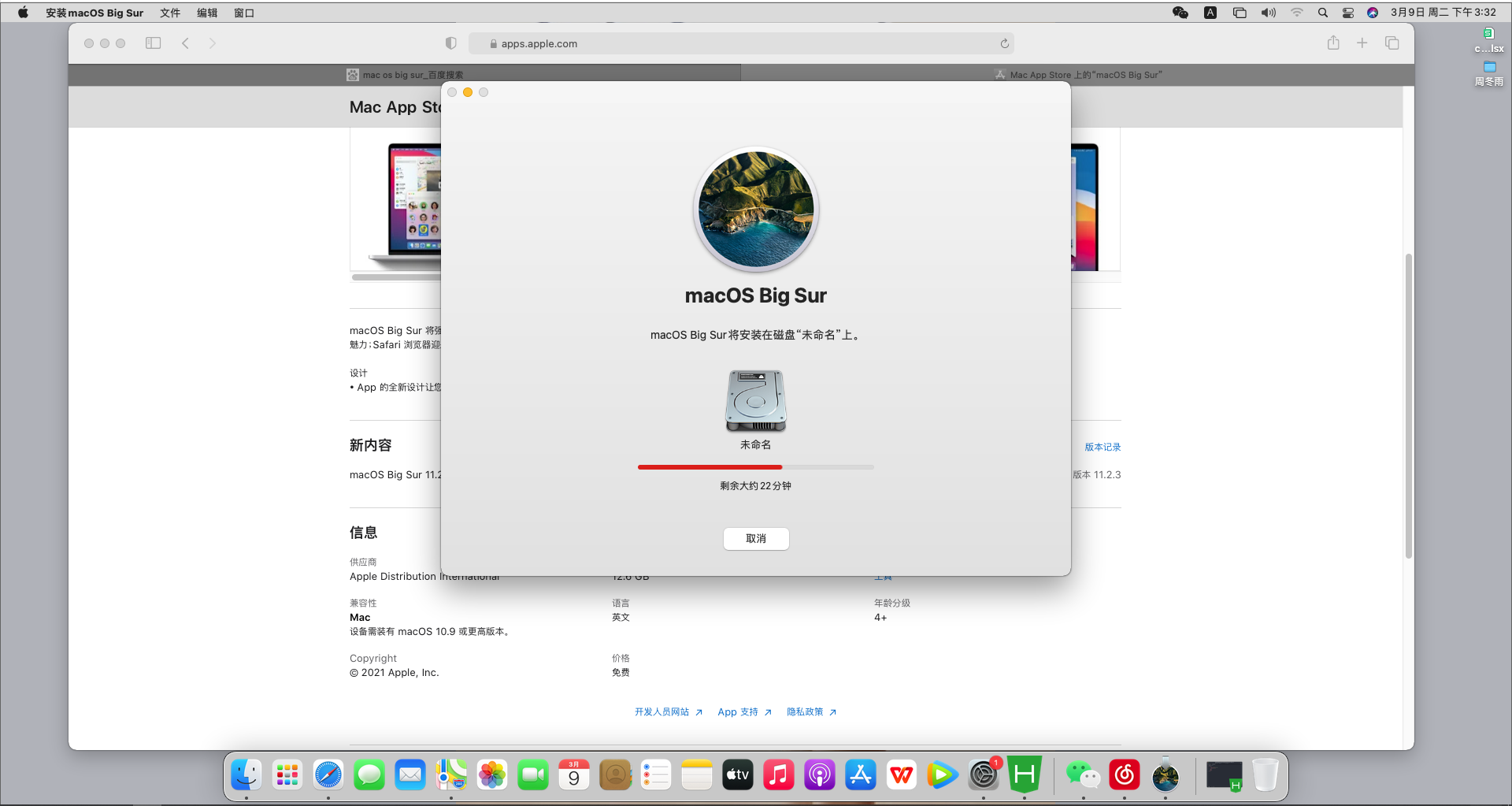Open the App 支持 link
Screen dimensions: 1512x806
click(744, 711)
